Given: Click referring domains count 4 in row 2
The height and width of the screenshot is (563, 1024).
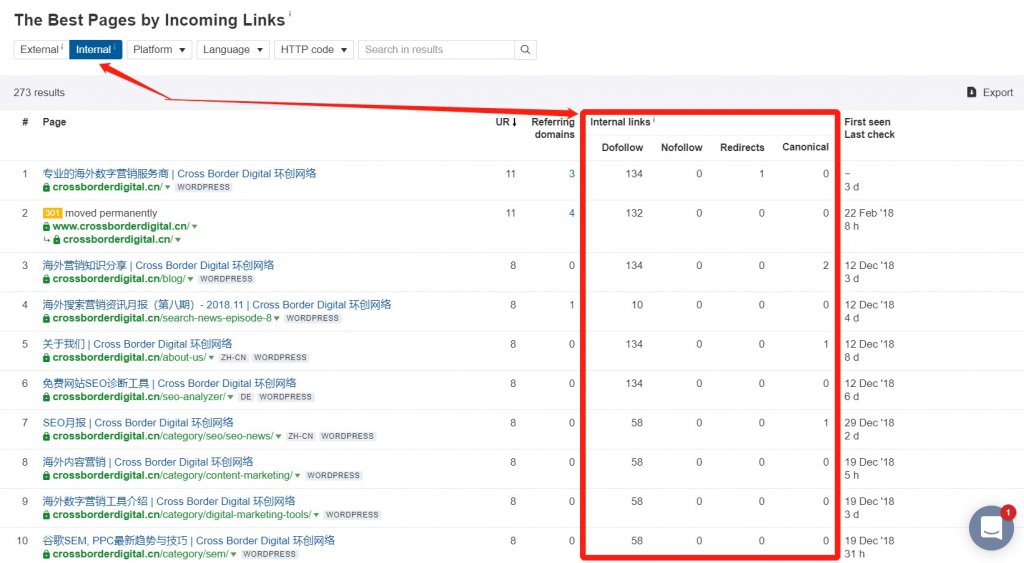Looking at the screenshot, I should (x=571, y=213).
